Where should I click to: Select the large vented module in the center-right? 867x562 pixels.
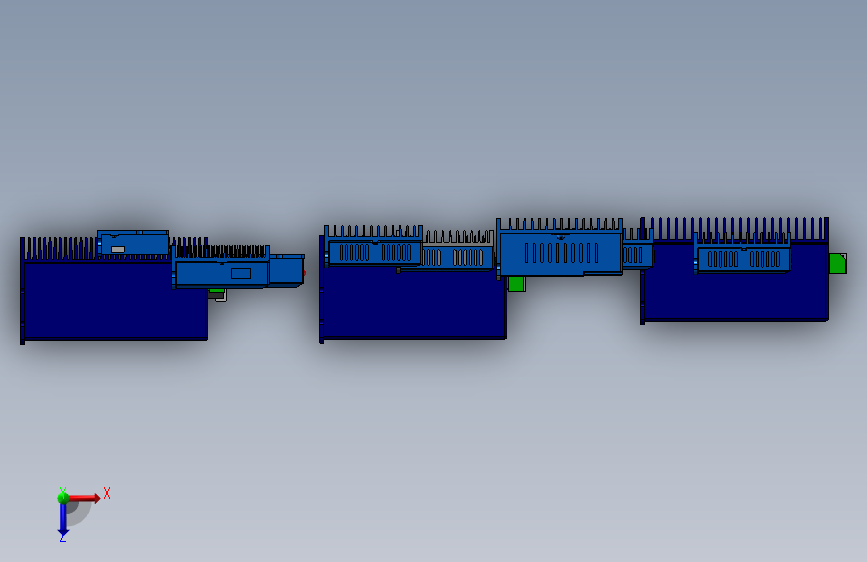(560, 253)
